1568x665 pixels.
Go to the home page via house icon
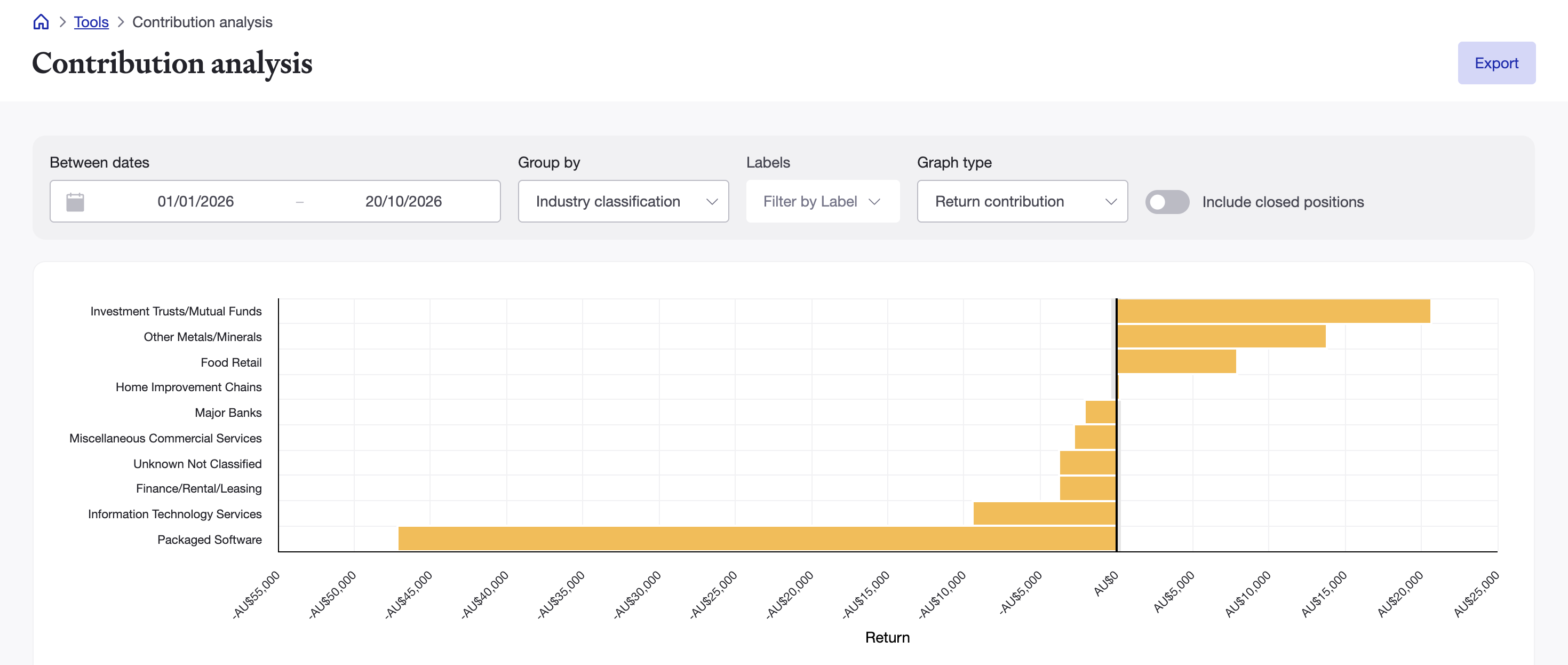tap(41, 22)
